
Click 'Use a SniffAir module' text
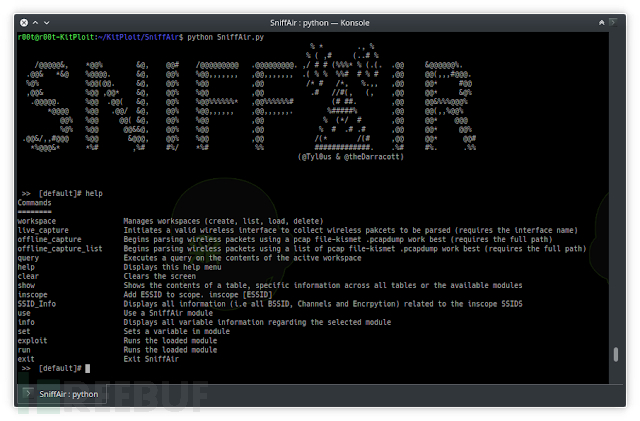[x=168, y=313]
